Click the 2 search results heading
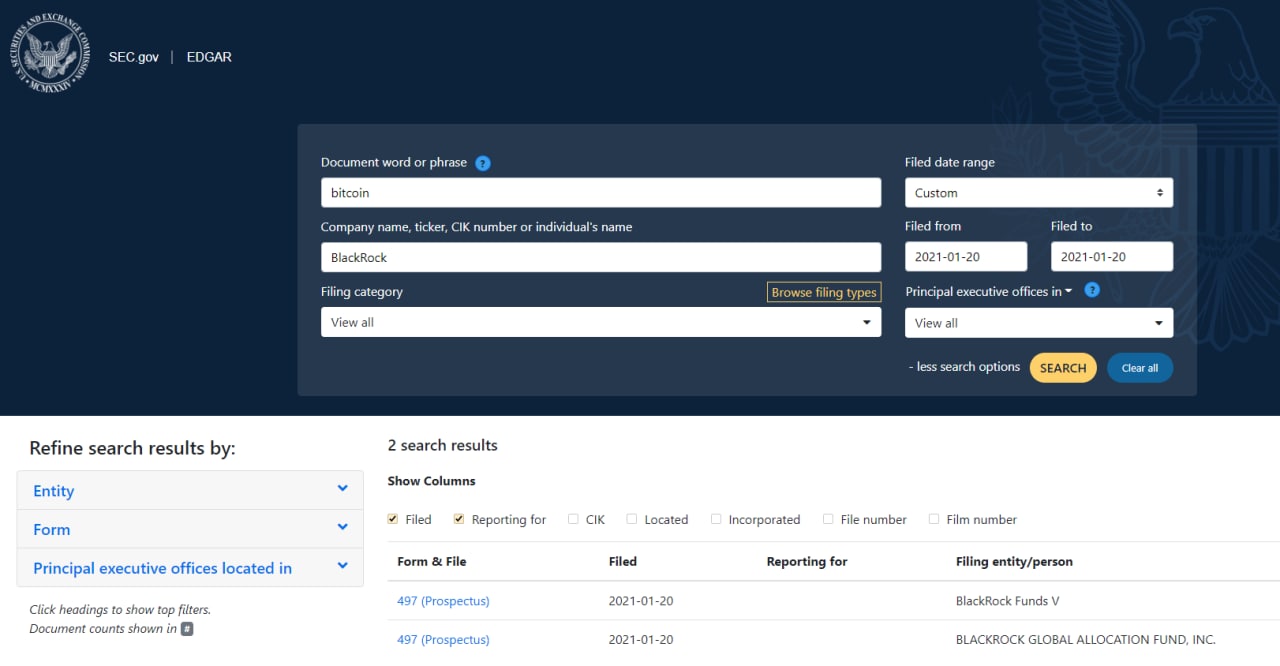This screenshot has height=666, width=1280. 443,445
